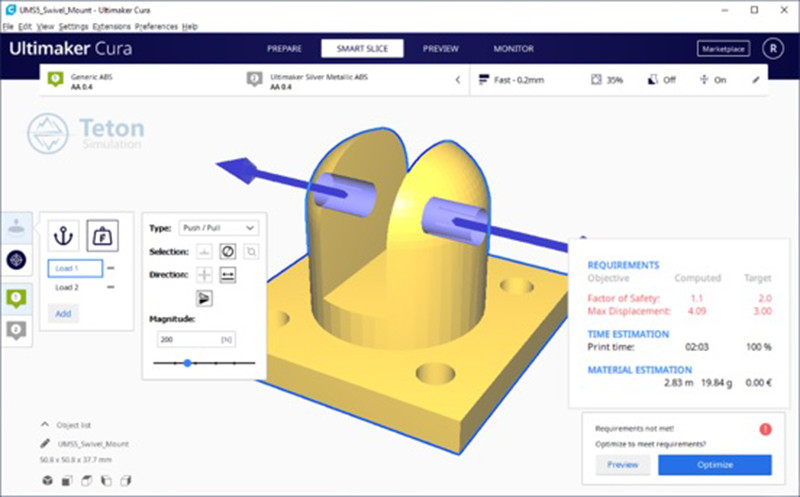800x497 pixels.
Task: Click the Add load button
Action: pyautogui.click(x=63, y=313)
